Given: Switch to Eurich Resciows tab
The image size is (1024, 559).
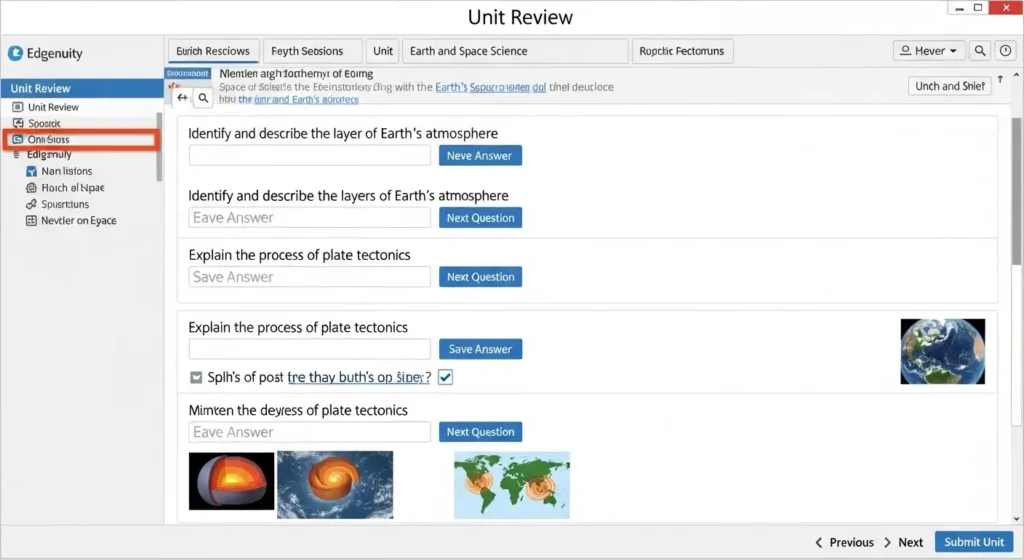Looking at the screenshot, I should (213, 51).
